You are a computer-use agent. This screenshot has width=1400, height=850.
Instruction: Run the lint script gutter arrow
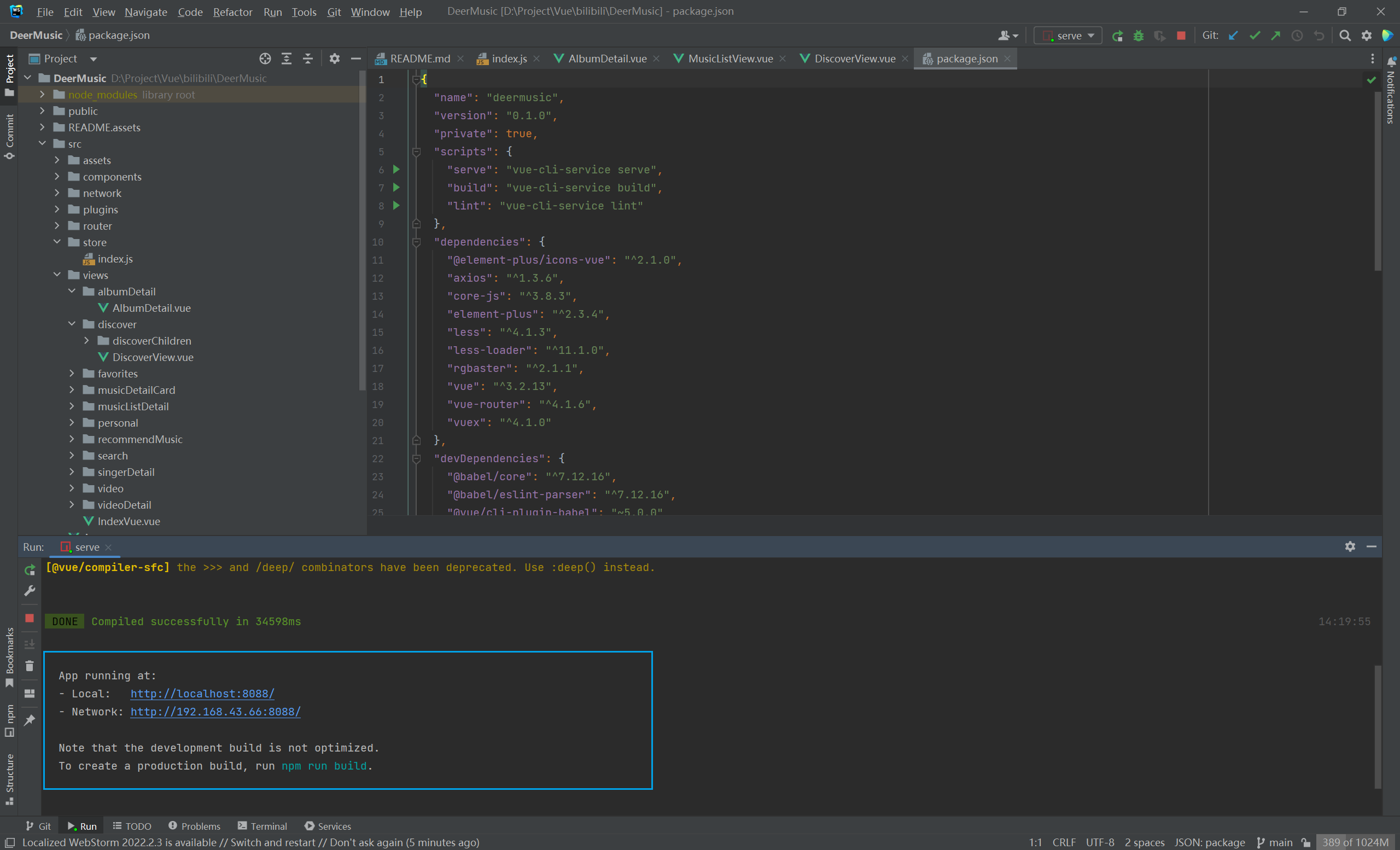[396, 205]
